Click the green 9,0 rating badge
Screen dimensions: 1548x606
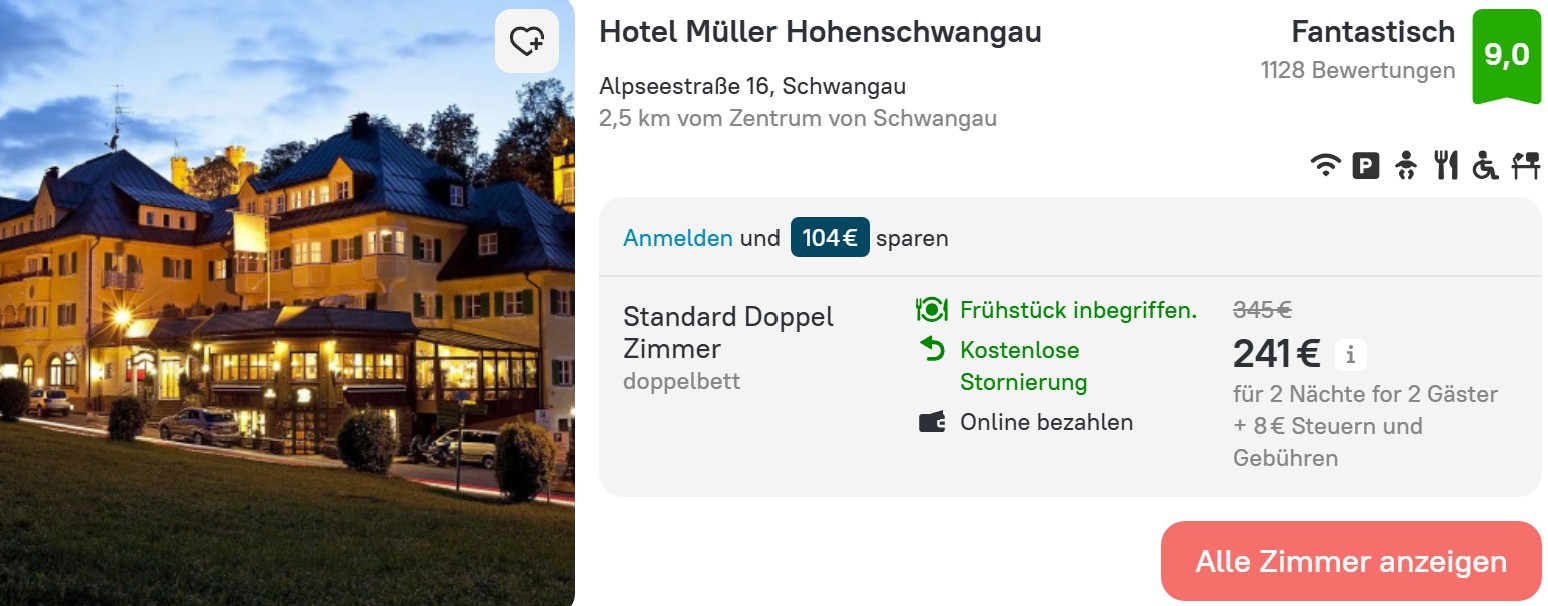coord(1506,55)
